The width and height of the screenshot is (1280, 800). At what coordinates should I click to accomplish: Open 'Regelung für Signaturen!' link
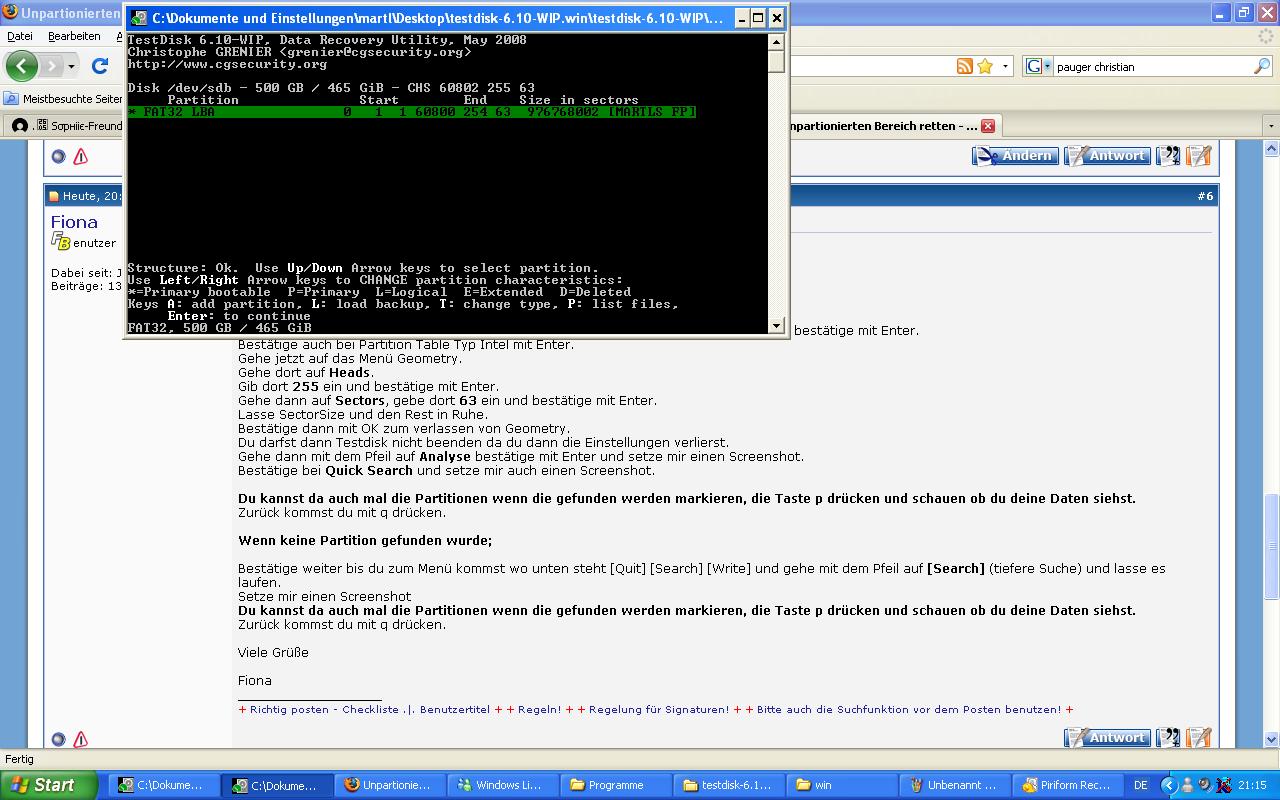(659, 709)
